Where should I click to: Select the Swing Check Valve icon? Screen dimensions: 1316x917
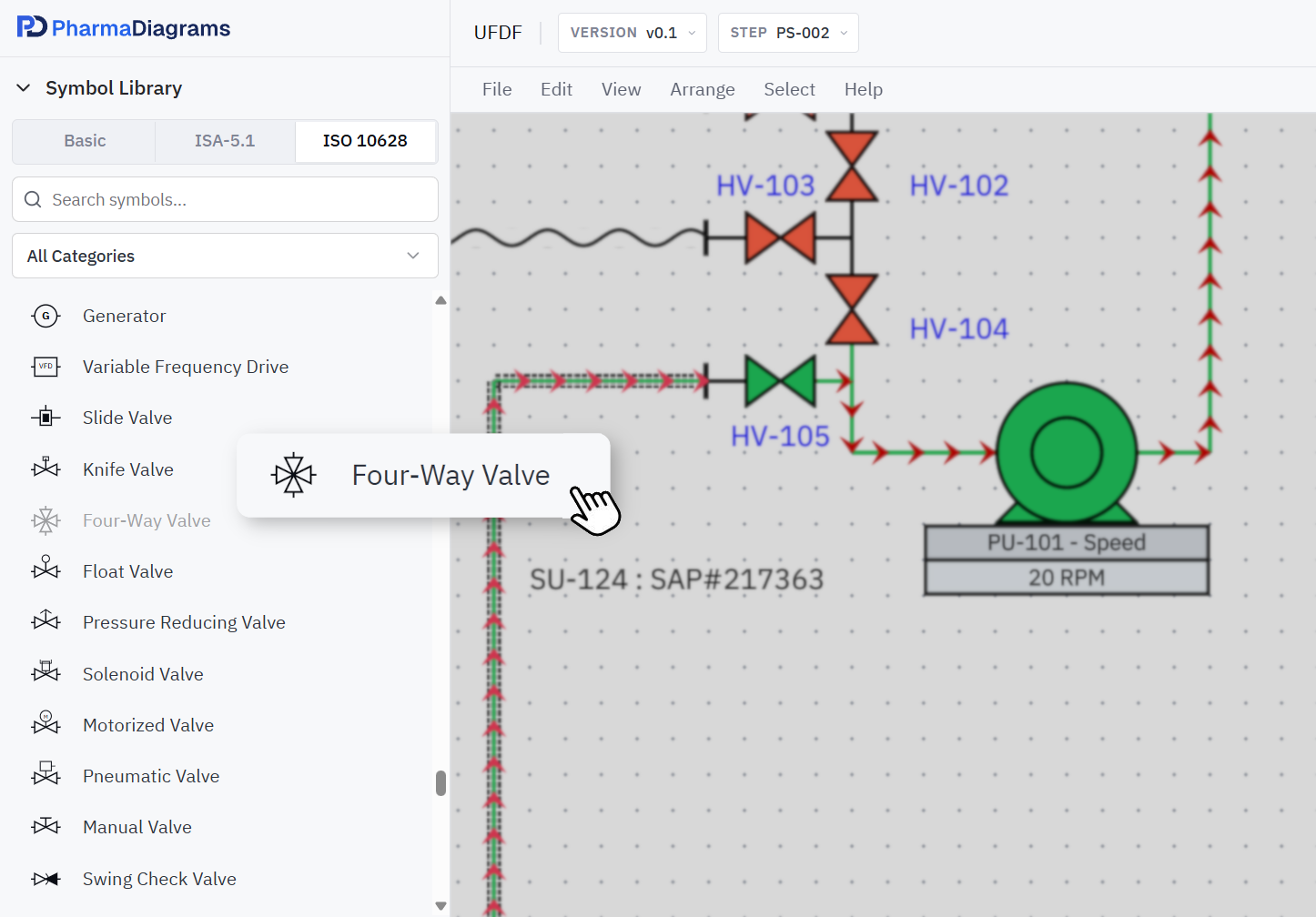(x=46, y=879)
